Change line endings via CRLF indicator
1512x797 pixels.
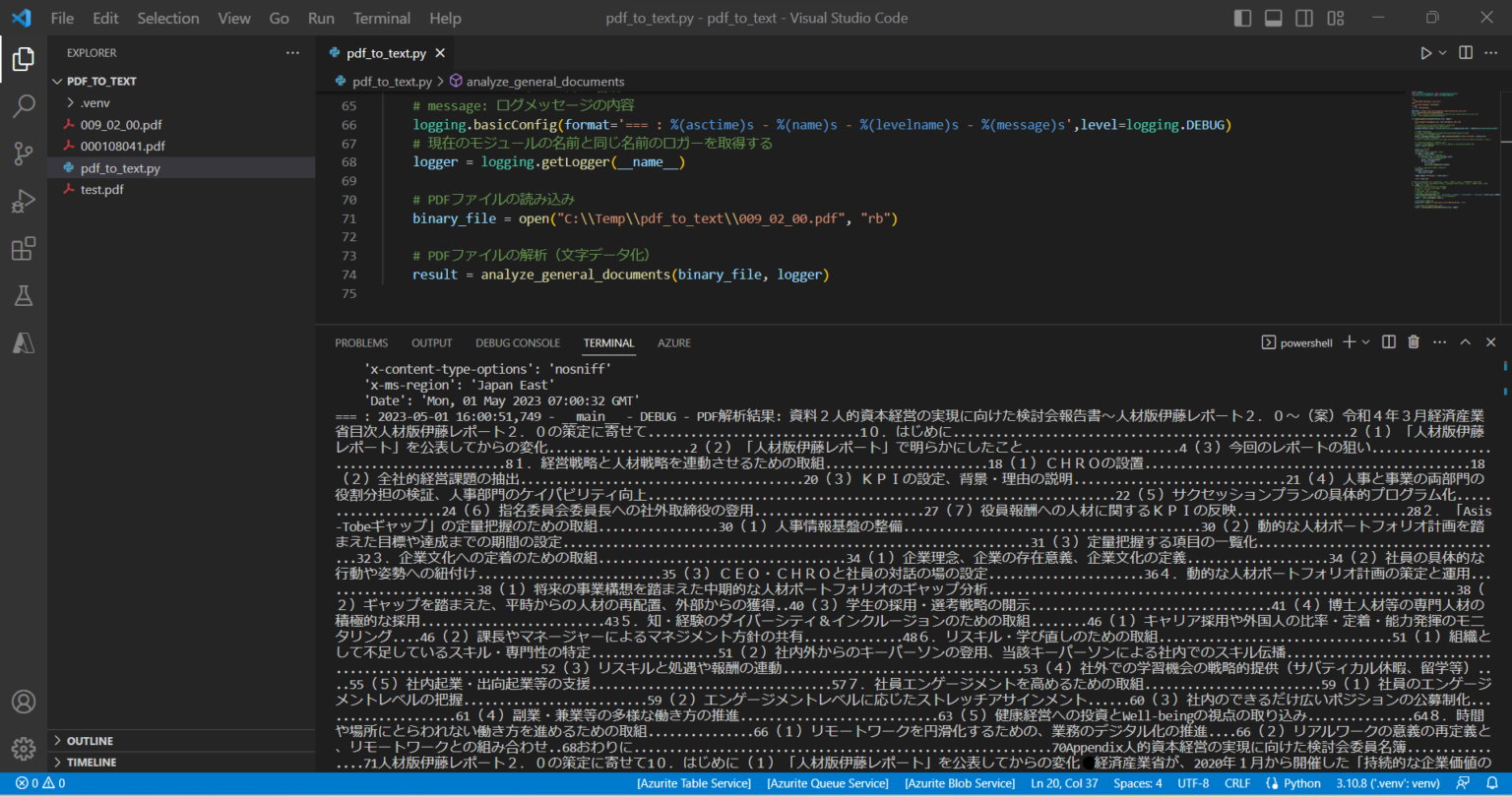pos(1237,783)
